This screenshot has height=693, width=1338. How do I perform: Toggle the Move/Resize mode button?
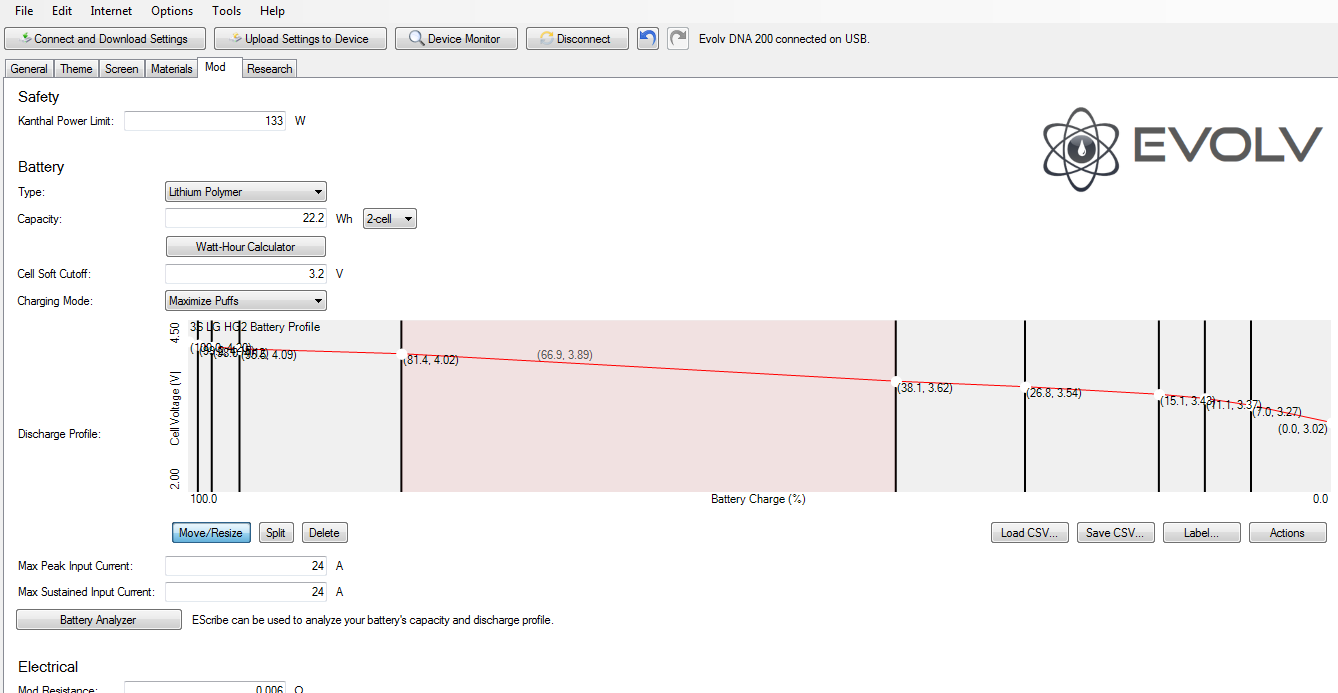[211, 533]
